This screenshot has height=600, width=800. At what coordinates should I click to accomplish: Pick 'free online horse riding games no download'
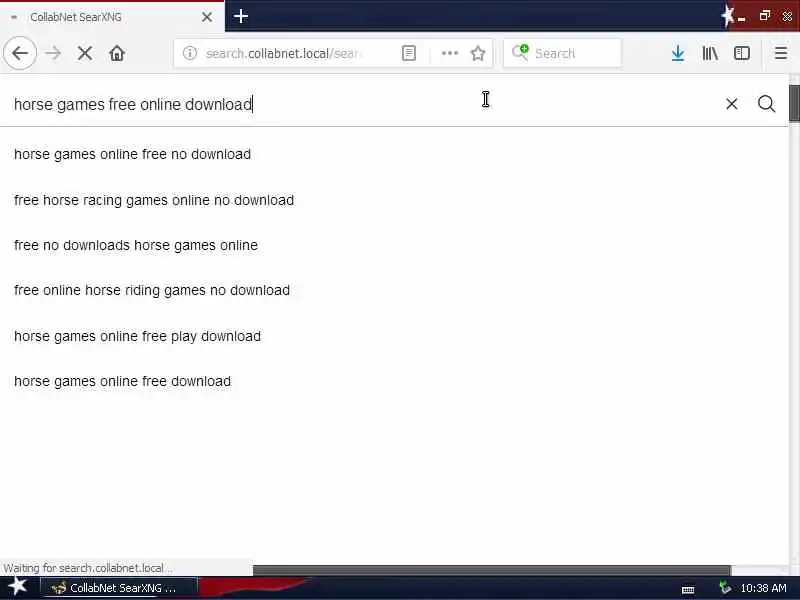click(x=152, y=290)
